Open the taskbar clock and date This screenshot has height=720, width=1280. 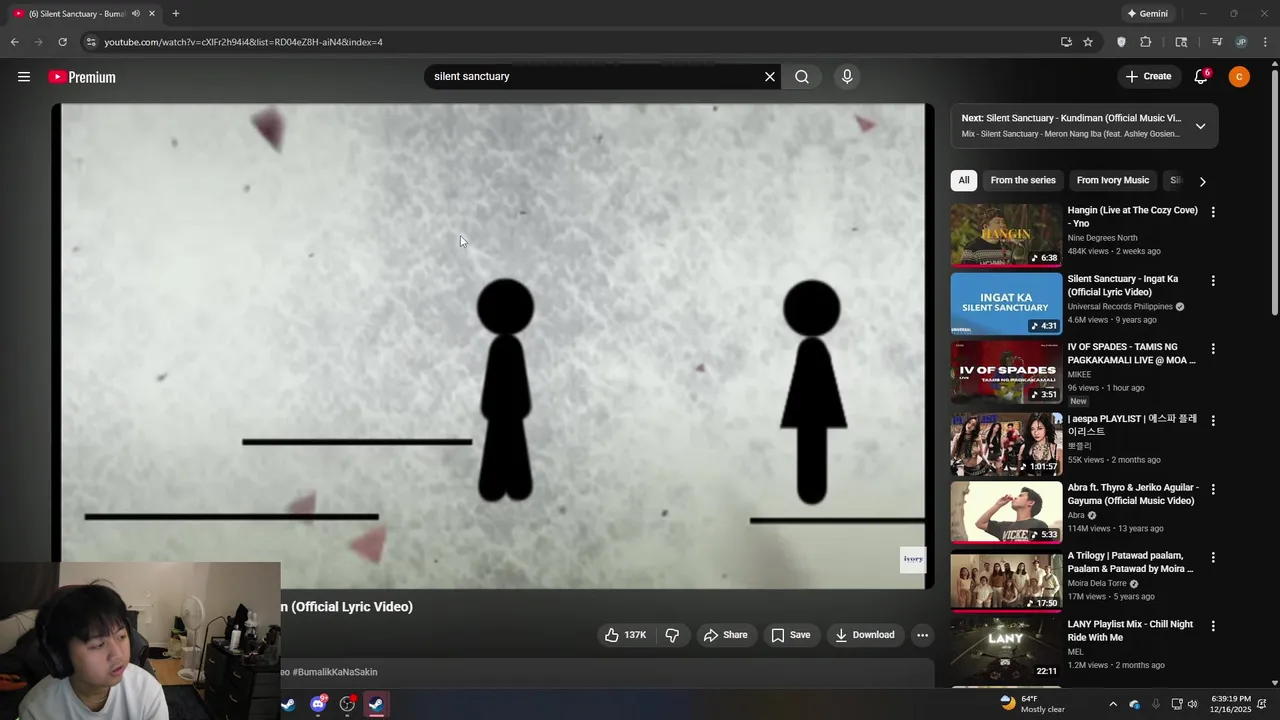1231,704
